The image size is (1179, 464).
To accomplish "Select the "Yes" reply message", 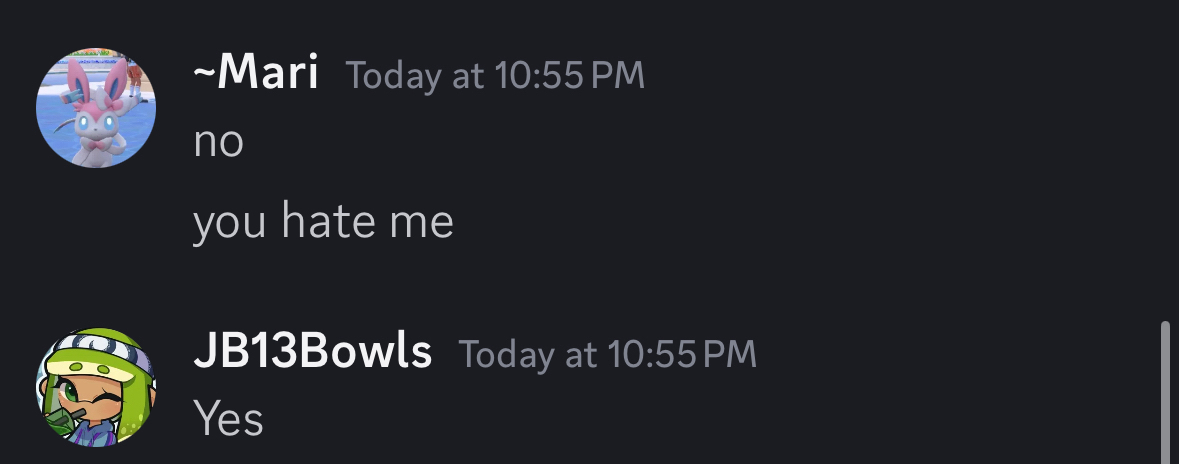I will [x=229, y=418].
